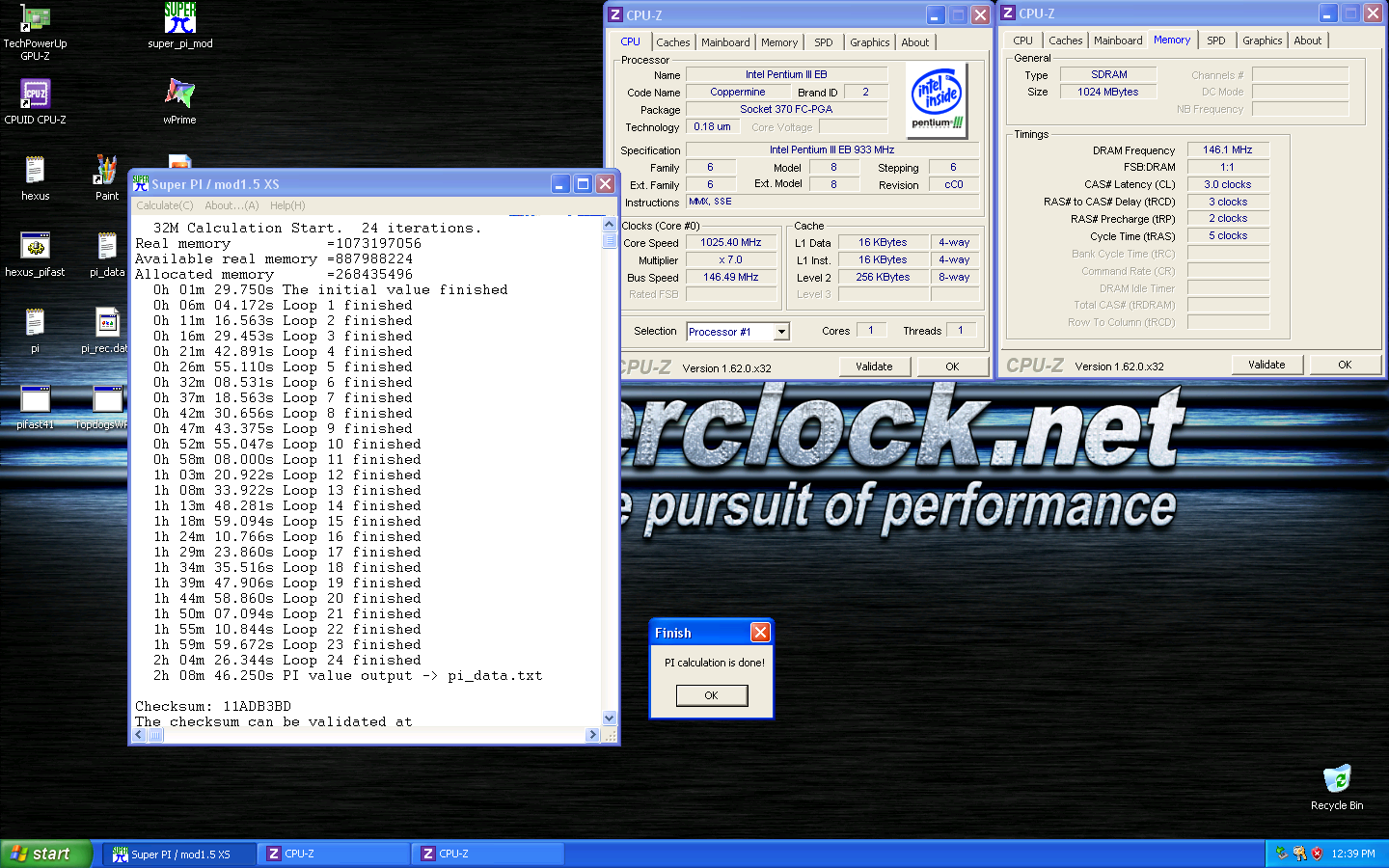Switch to Graphics tab in left CPU-Z
This screenshot has height=868, width=1389.
click(870, 42)
